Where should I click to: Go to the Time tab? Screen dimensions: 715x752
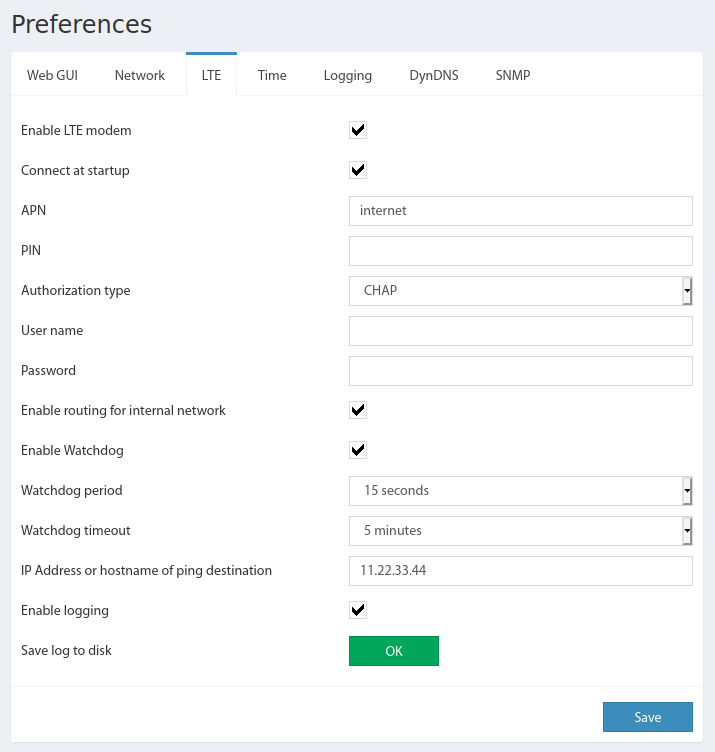coord(272,75)
